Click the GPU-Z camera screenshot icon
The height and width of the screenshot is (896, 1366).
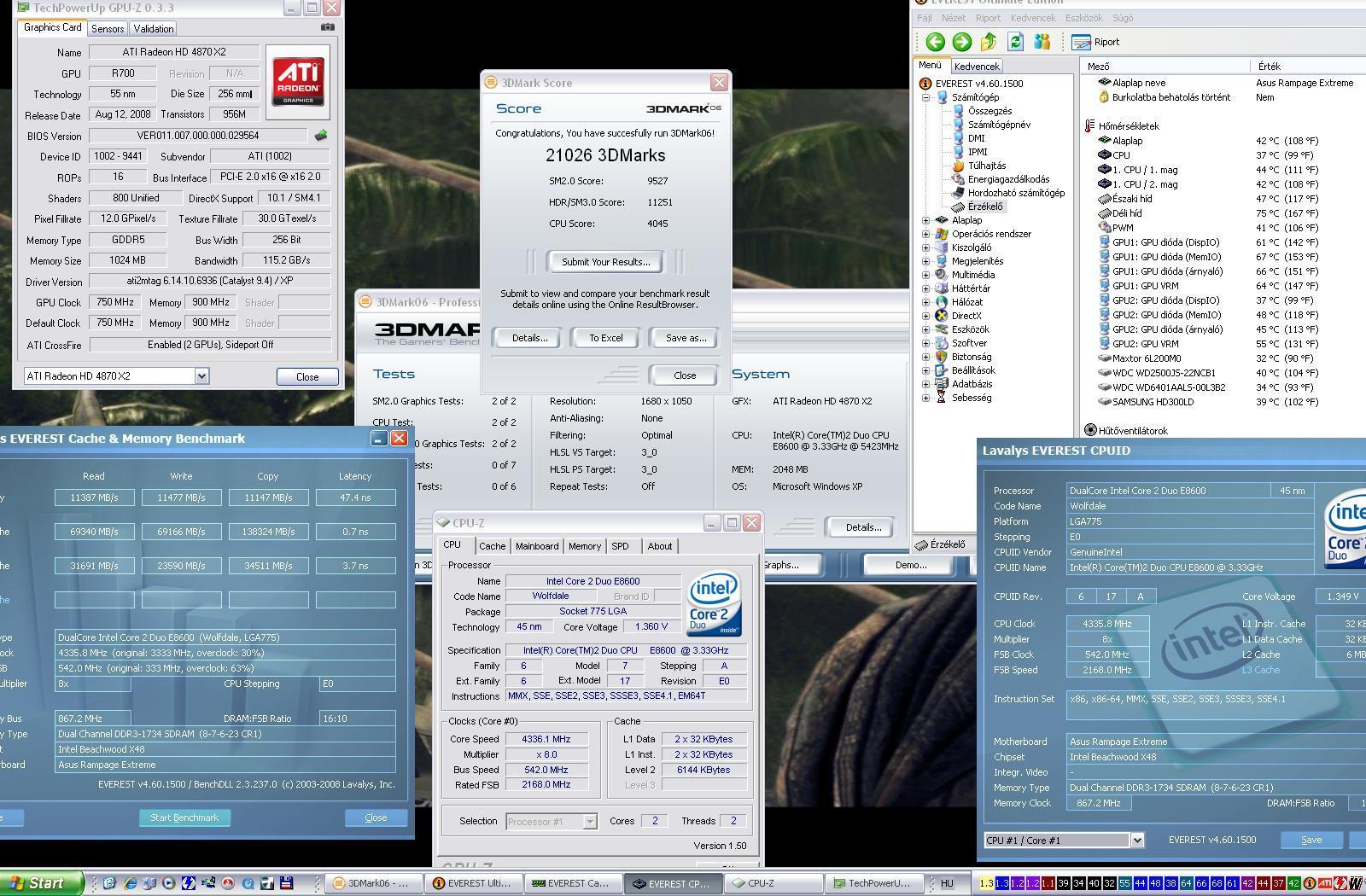(x=327, y=27)
